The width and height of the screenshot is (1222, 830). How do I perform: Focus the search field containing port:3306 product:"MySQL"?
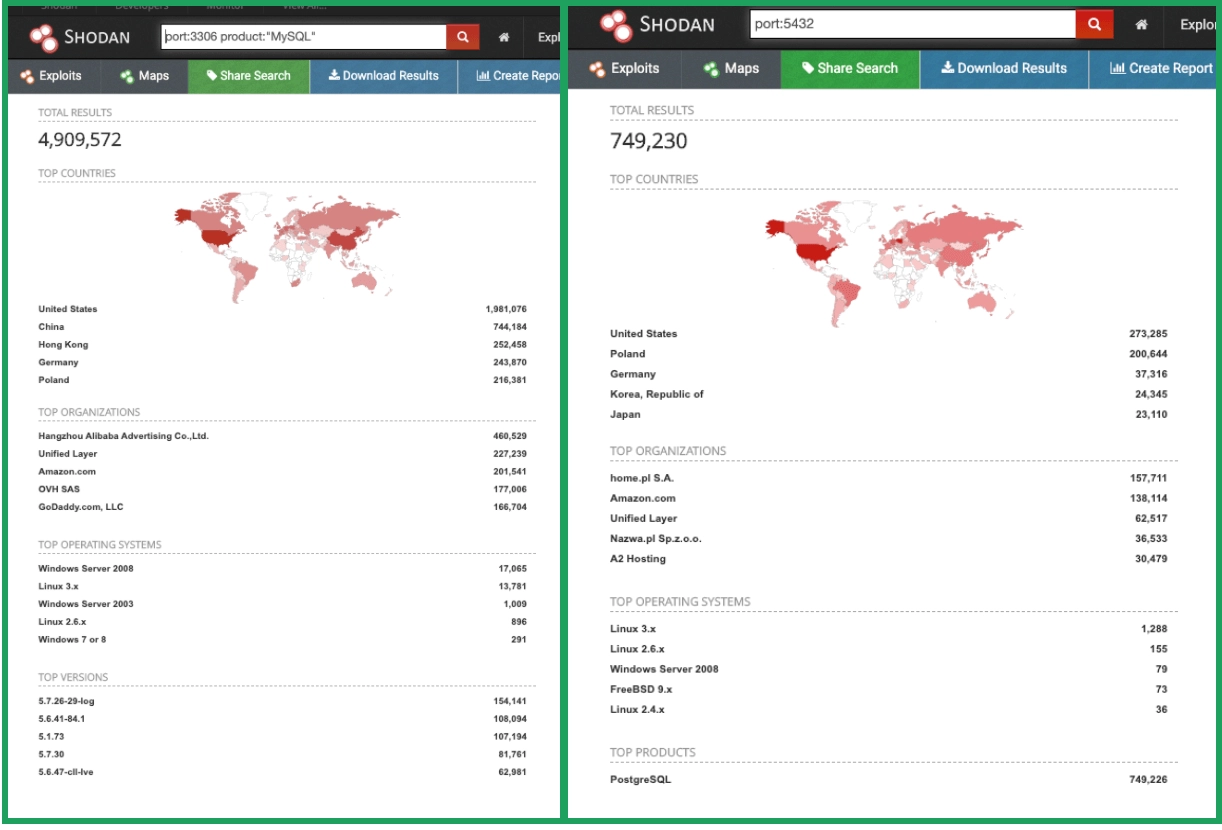(x=303, y=37)
